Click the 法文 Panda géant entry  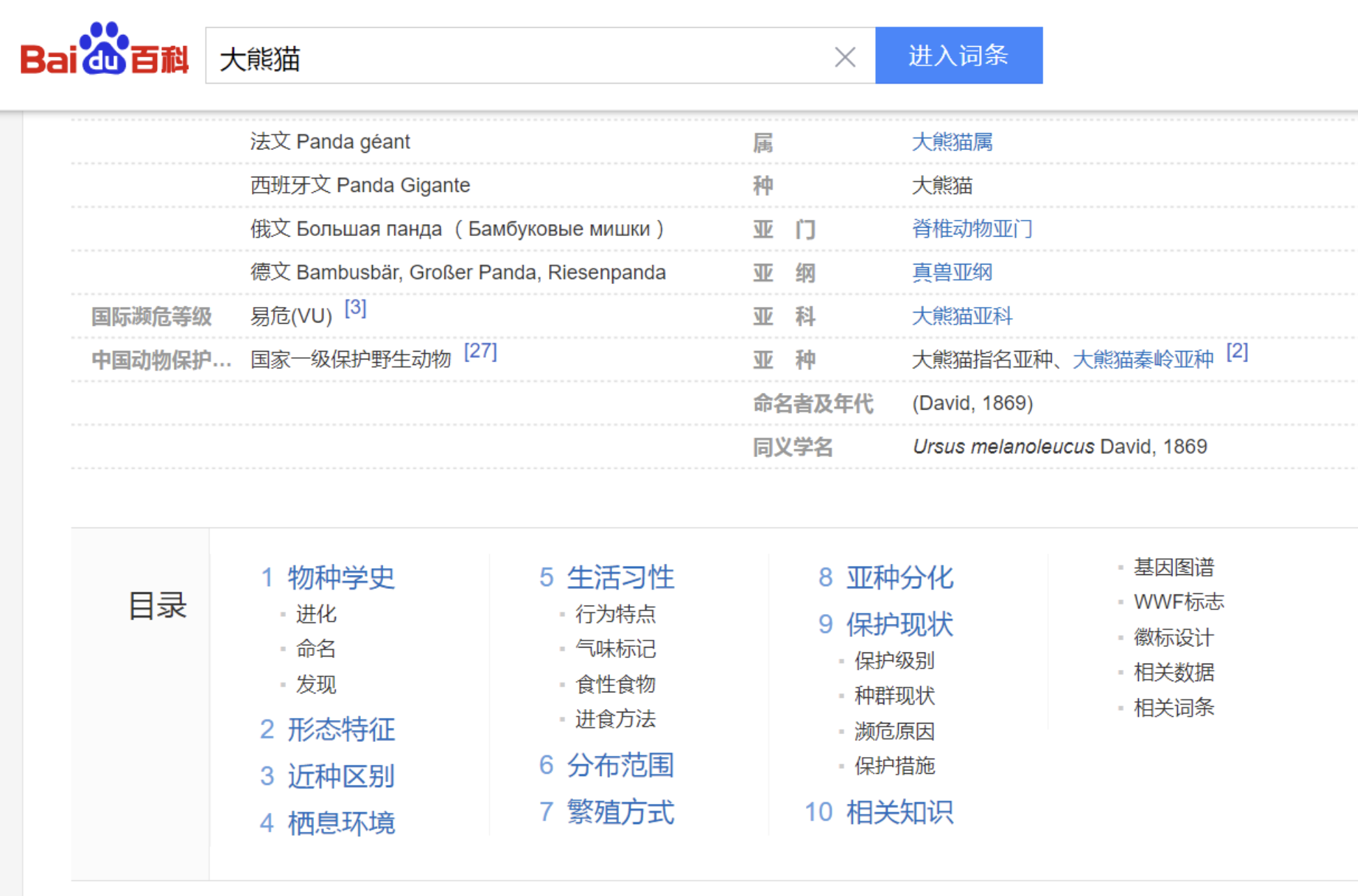(330, 142)
